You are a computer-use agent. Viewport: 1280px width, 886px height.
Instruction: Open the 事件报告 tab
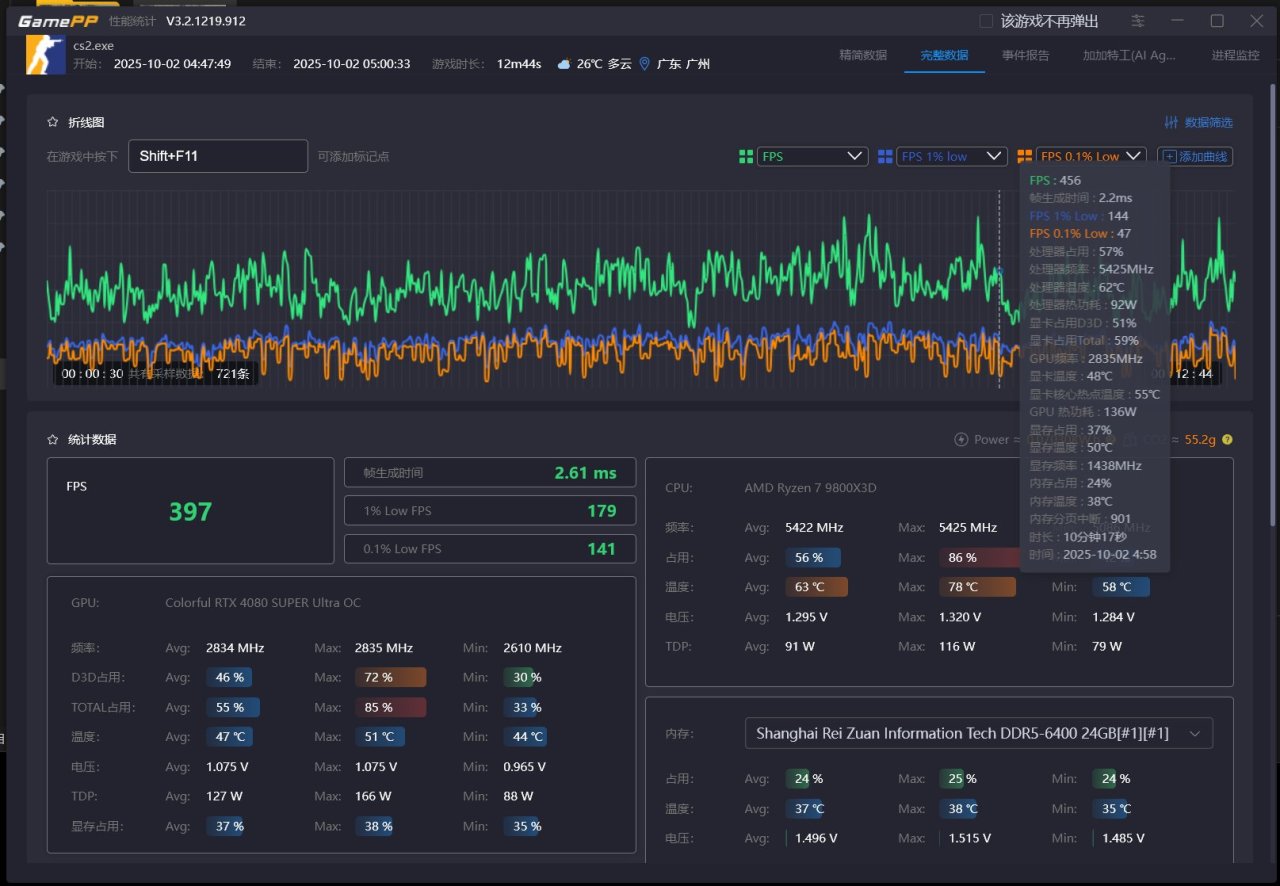[1025, 56]
